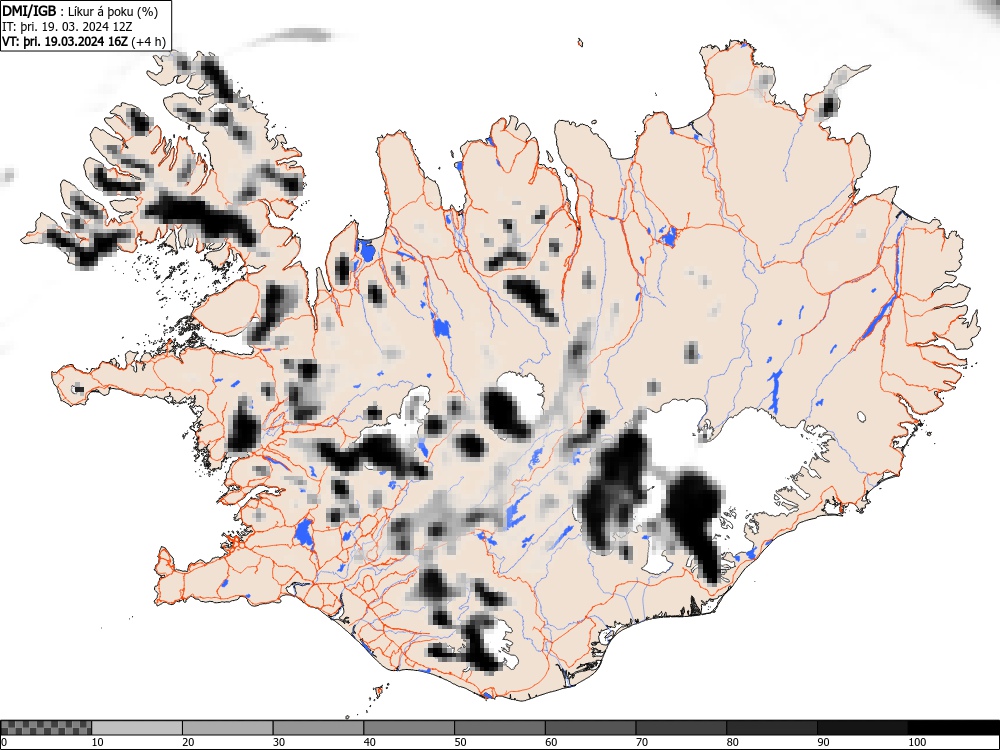Click the title text 'DMI/IGB : Líkur á þoku (%)'
Image resolution: width=1000 pixels, height=750 pixels.
tap(80, 11)
